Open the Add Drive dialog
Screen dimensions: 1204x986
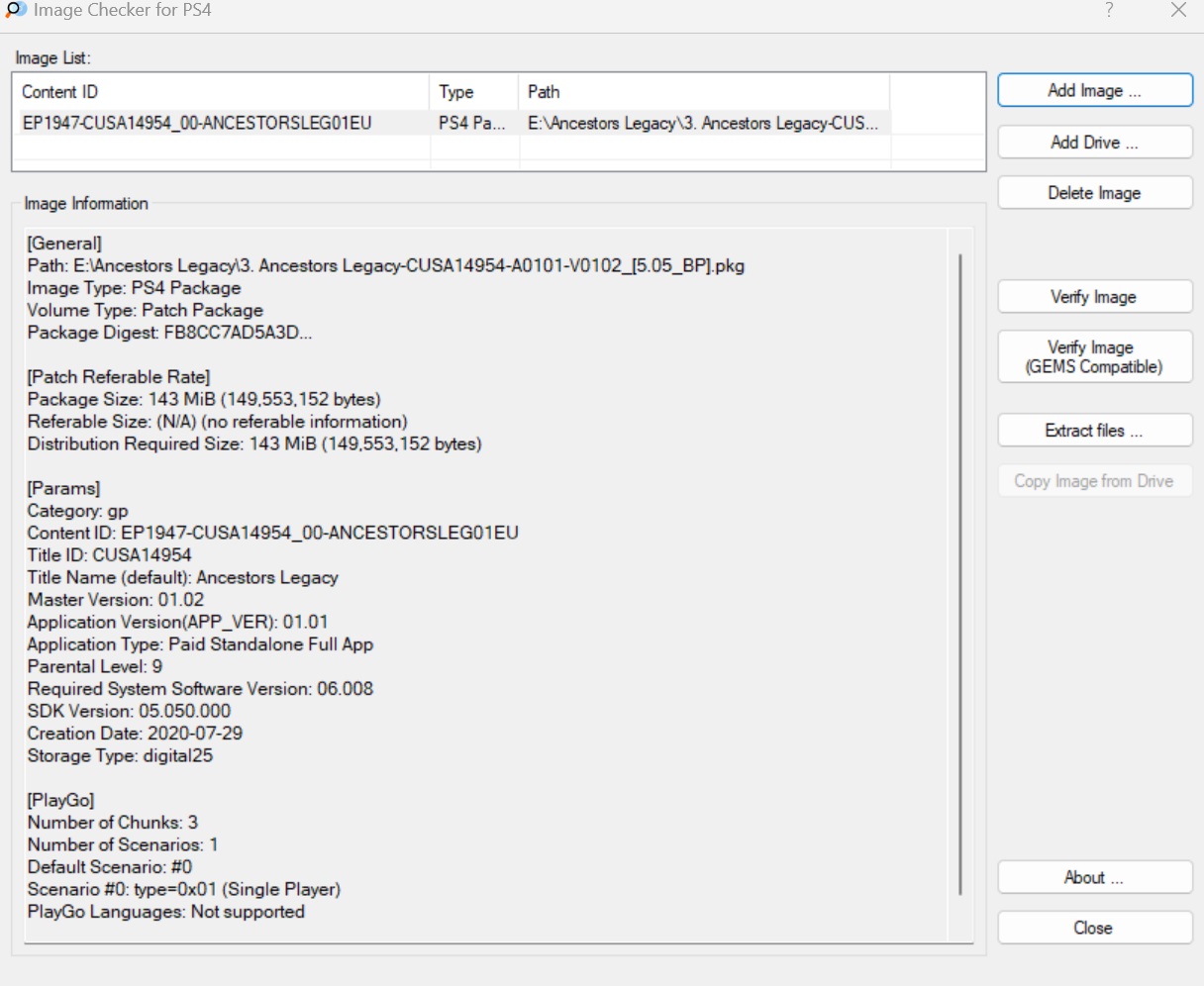(1094, 143)
